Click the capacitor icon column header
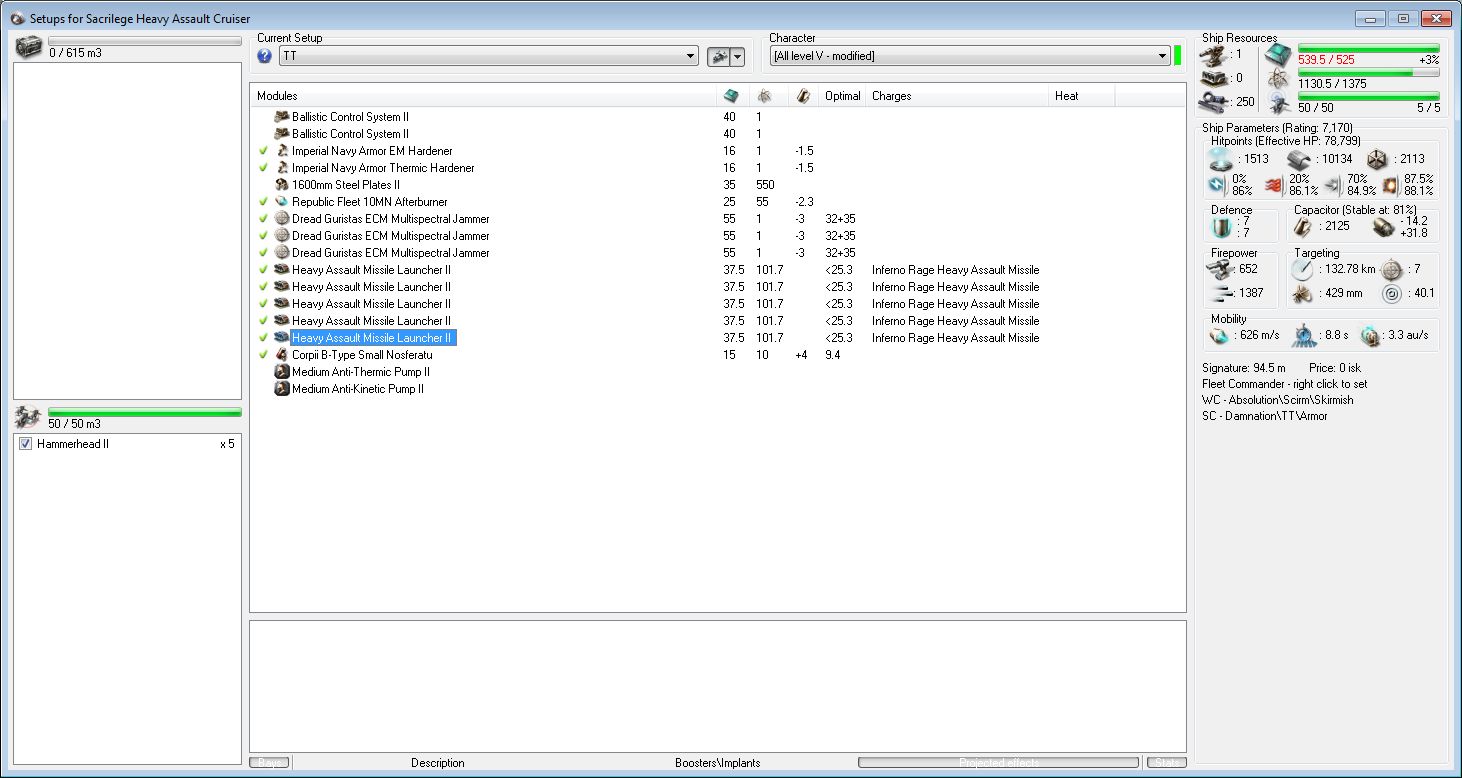The image size is (1462, 778). coord(802,96)
